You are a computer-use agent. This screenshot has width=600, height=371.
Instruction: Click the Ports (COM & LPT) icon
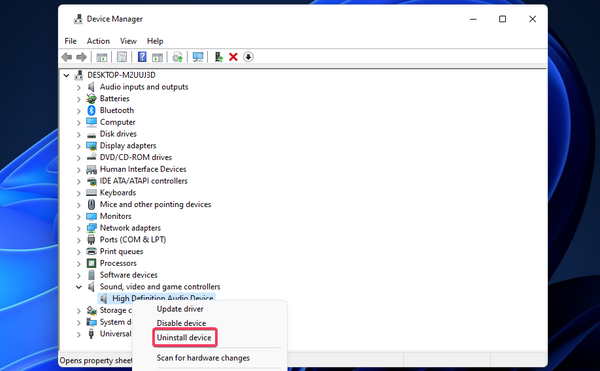(x=91, y=240)
